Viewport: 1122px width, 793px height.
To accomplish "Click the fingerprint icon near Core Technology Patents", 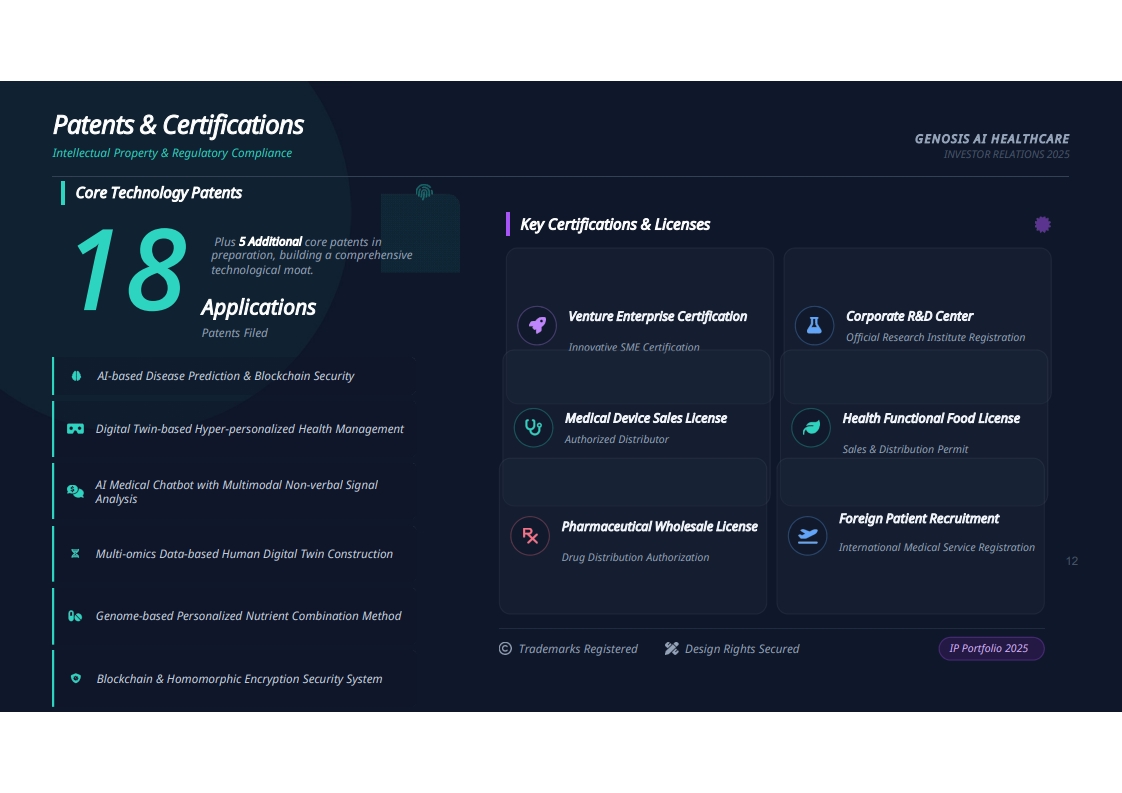I will (x=424, y=192).
